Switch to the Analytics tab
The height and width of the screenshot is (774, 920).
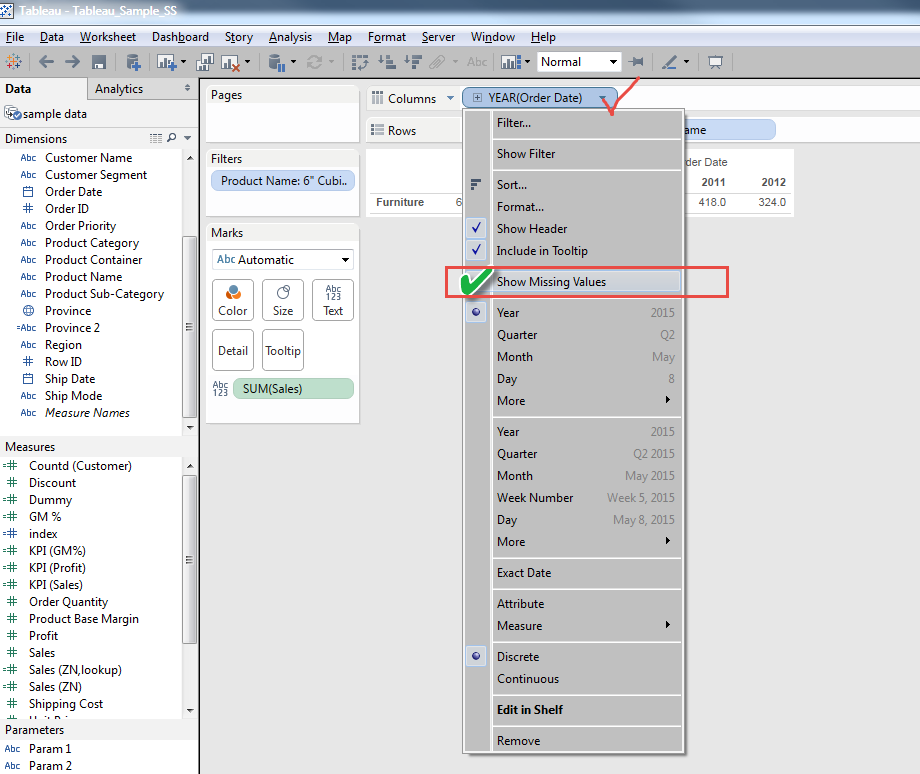(119, 89)
